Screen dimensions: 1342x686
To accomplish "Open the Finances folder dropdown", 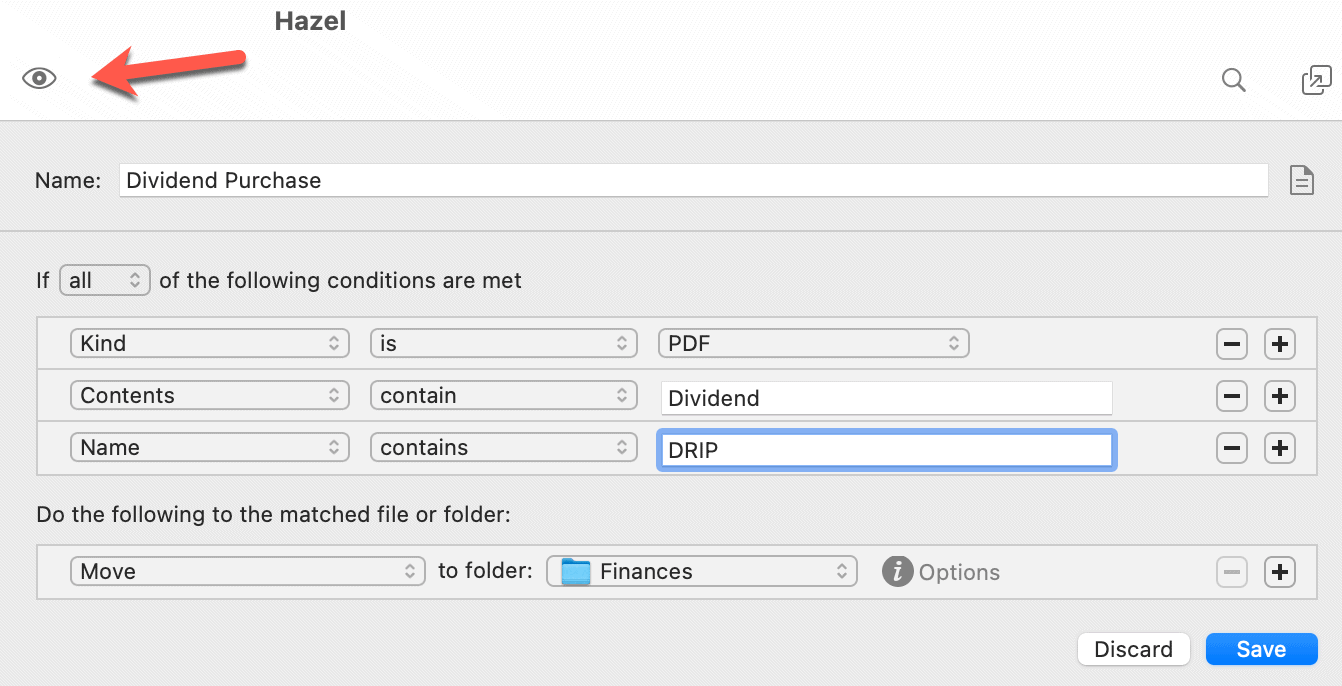I will pos(702,571).
